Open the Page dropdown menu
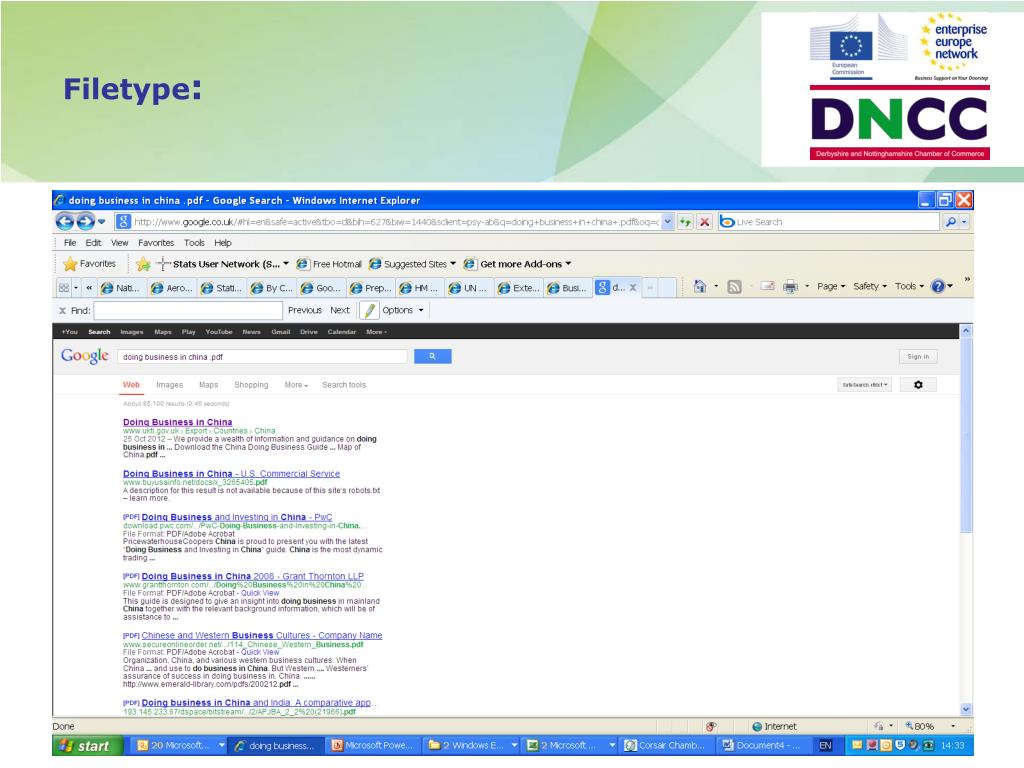This screenshot has height=768, width=1024. [x=831, y=287]
